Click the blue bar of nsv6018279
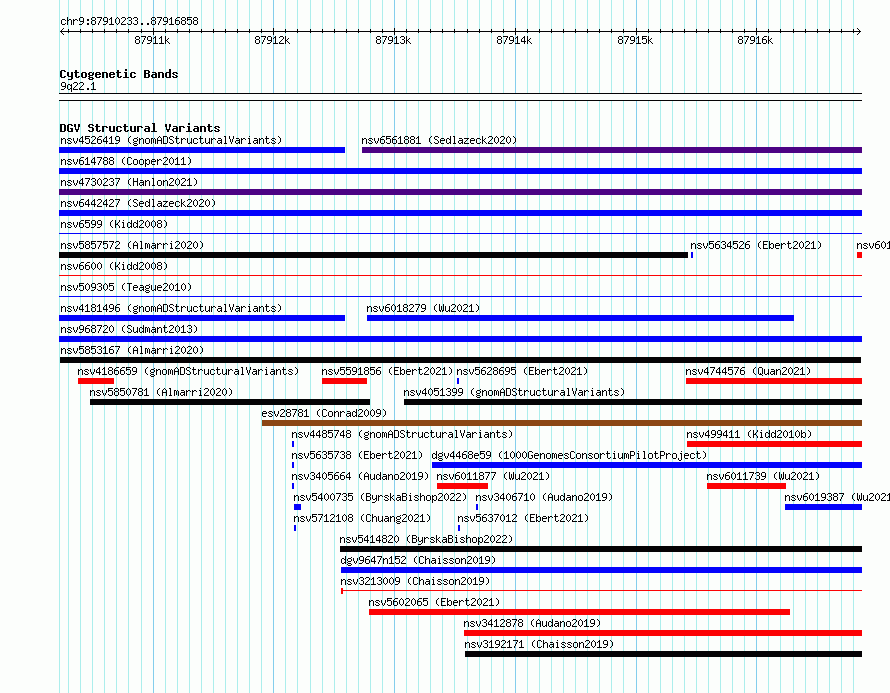890x693 pixels. tap(580, 318)
